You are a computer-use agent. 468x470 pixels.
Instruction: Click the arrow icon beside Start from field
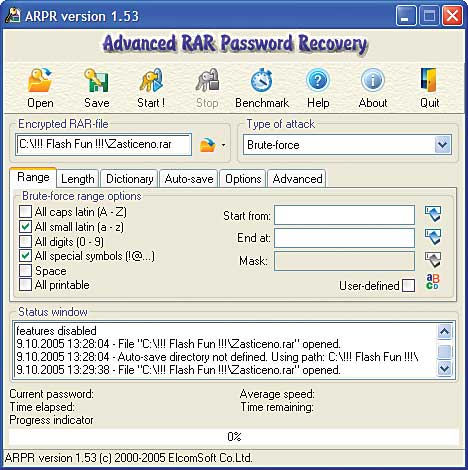coord(433,214)
